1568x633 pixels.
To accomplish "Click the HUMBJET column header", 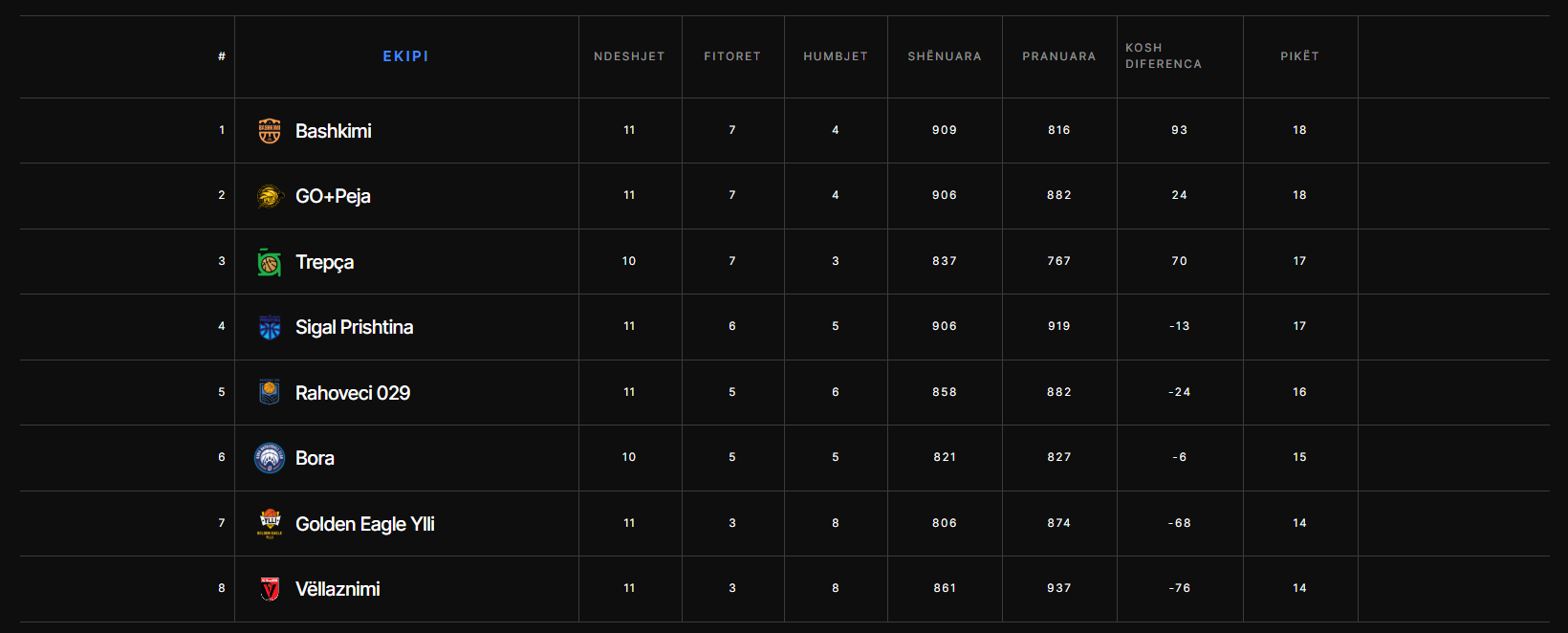I will point(836,56).
